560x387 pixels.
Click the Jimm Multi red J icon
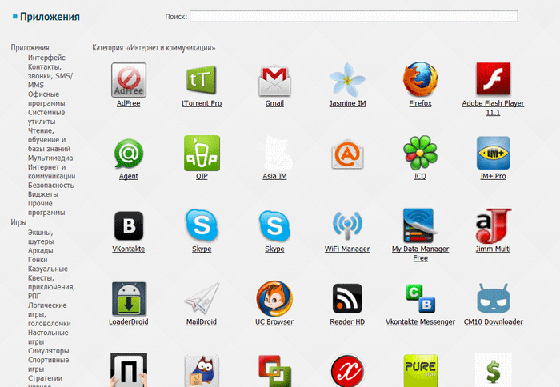coord(493,226)
